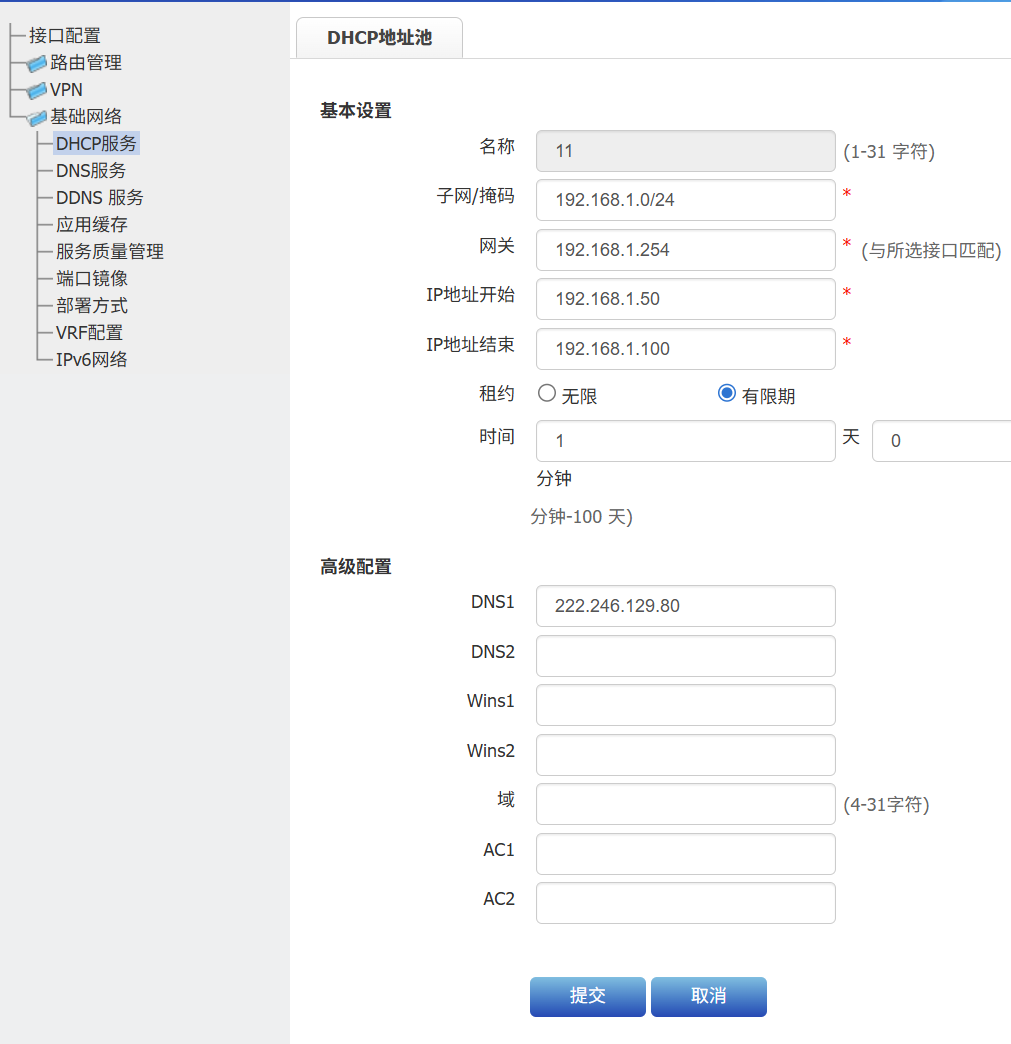Open IPv6网络 in the sidebar
Screen dimensions: 1011x1044
(x=91, y=360)
